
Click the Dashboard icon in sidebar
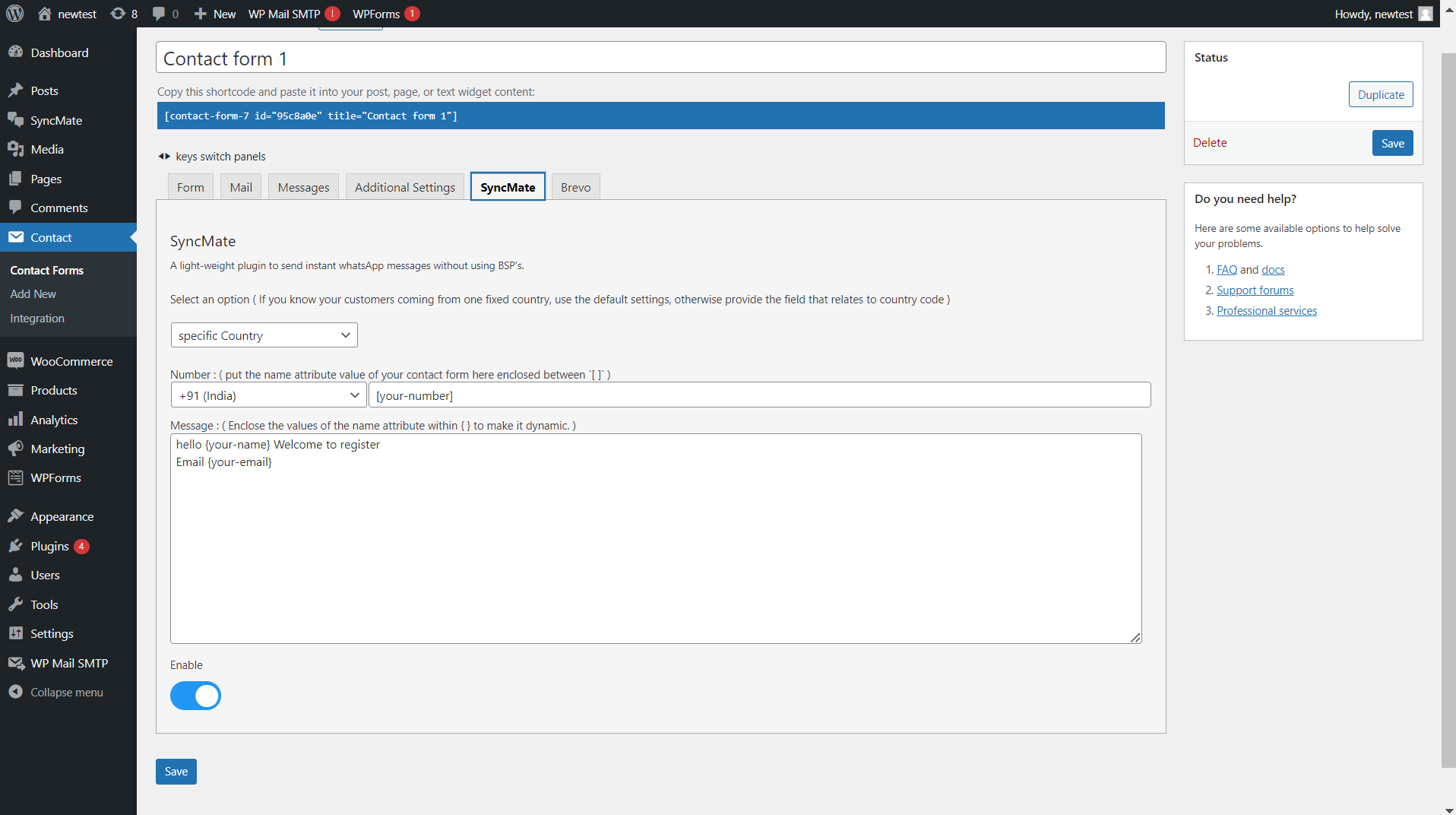pos(16,52)
